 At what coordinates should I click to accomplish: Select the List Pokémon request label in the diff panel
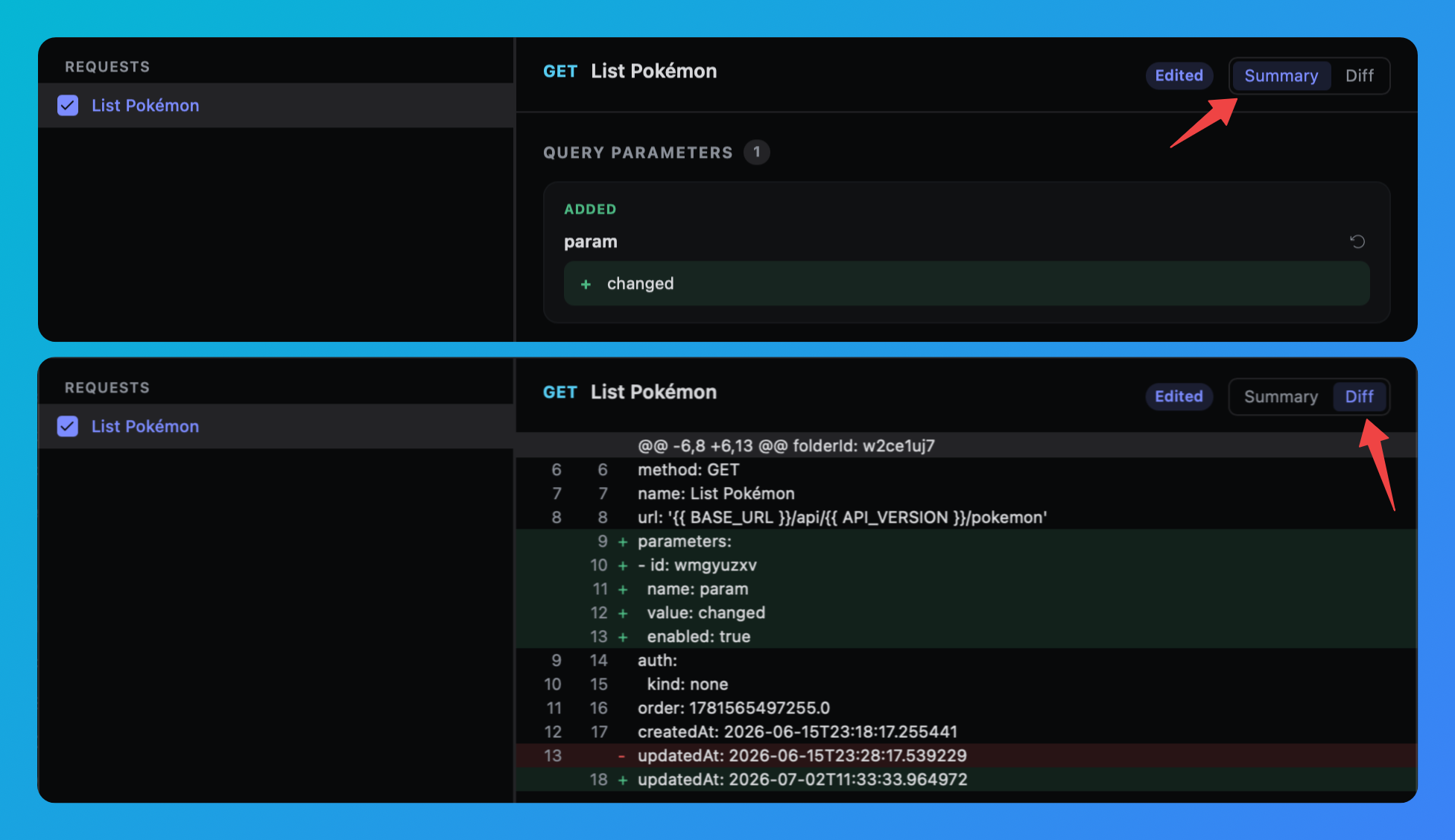click(145, 426)
